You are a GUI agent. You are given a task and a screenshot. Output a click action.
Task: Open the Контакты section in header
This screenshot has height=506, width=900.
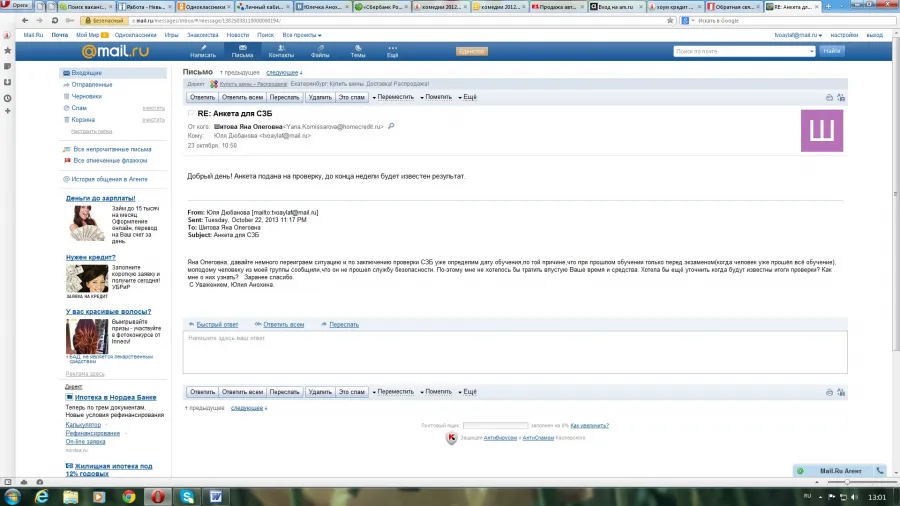[281, 51]
